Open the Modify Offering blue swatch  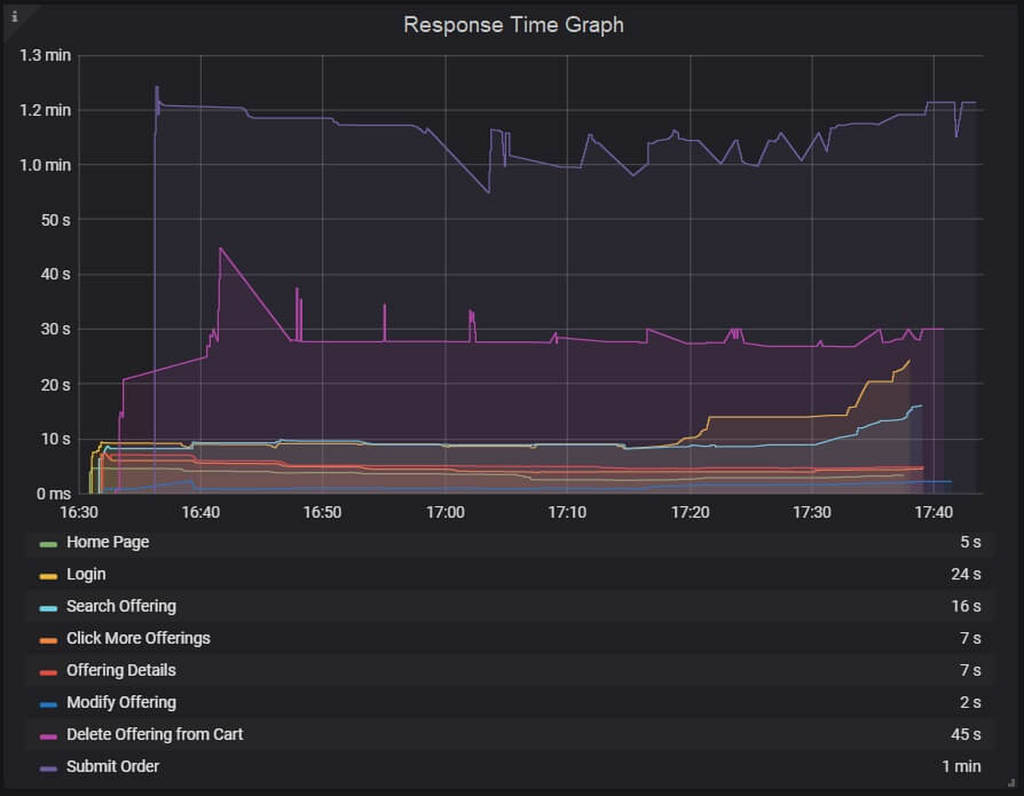(48, 704)
